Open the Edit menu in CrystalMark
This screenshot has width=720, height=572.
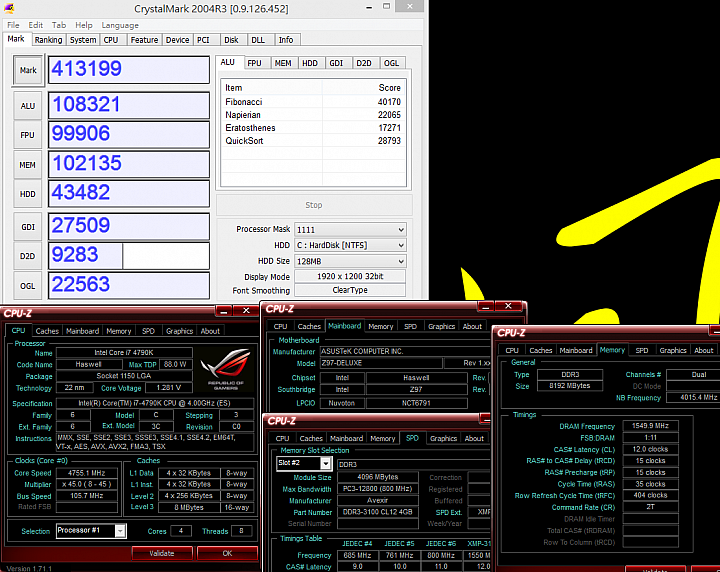(36, 25)
